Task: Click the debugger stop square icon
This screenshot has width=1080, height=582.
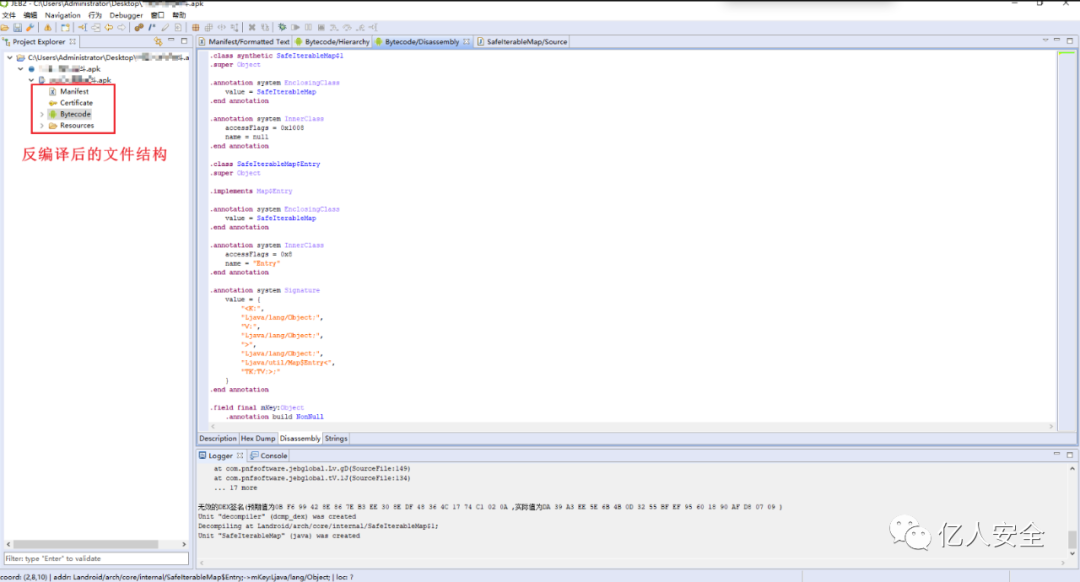Action: point(321,28)
